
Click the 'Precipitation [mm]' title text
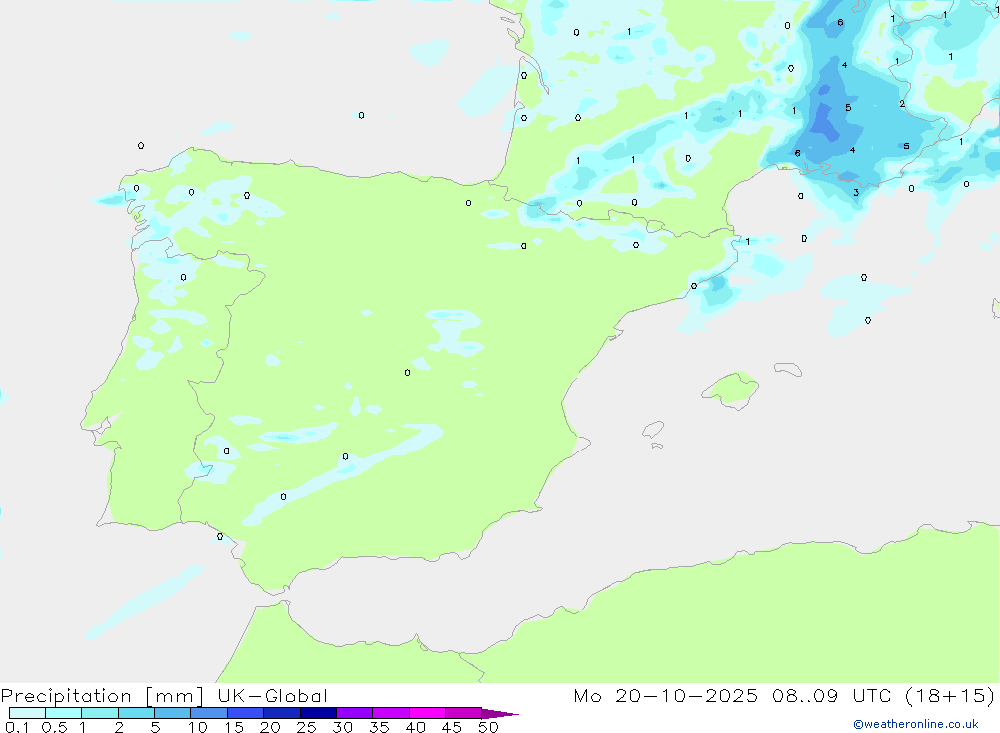click(x=102, y=696)
